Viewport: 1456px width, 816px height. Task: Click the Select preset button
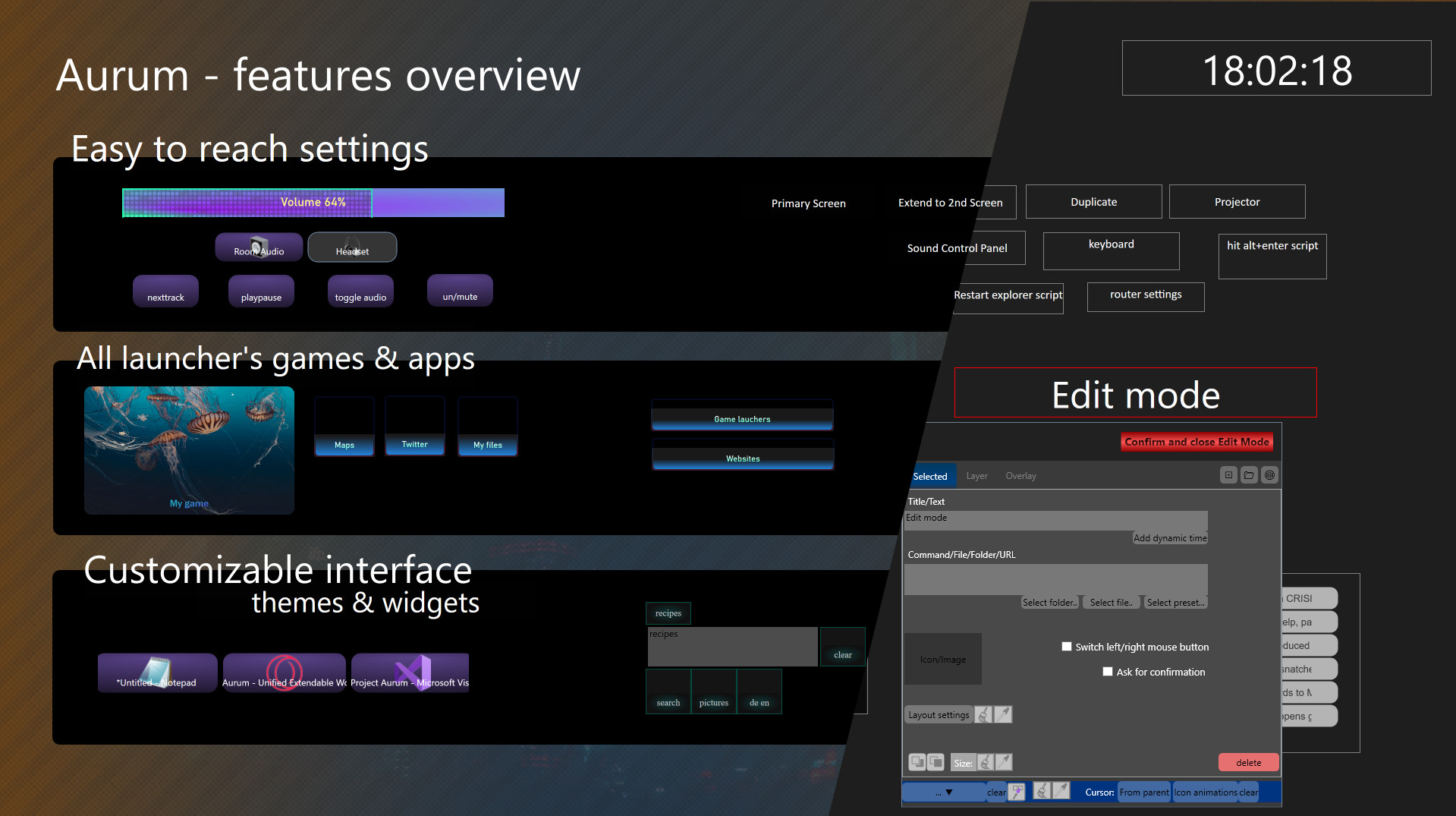coord(1175,602)
